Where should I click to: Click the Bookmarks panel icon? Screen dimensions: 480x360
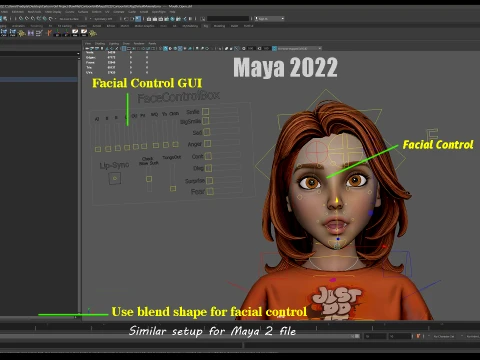click(x=102, y=48)
